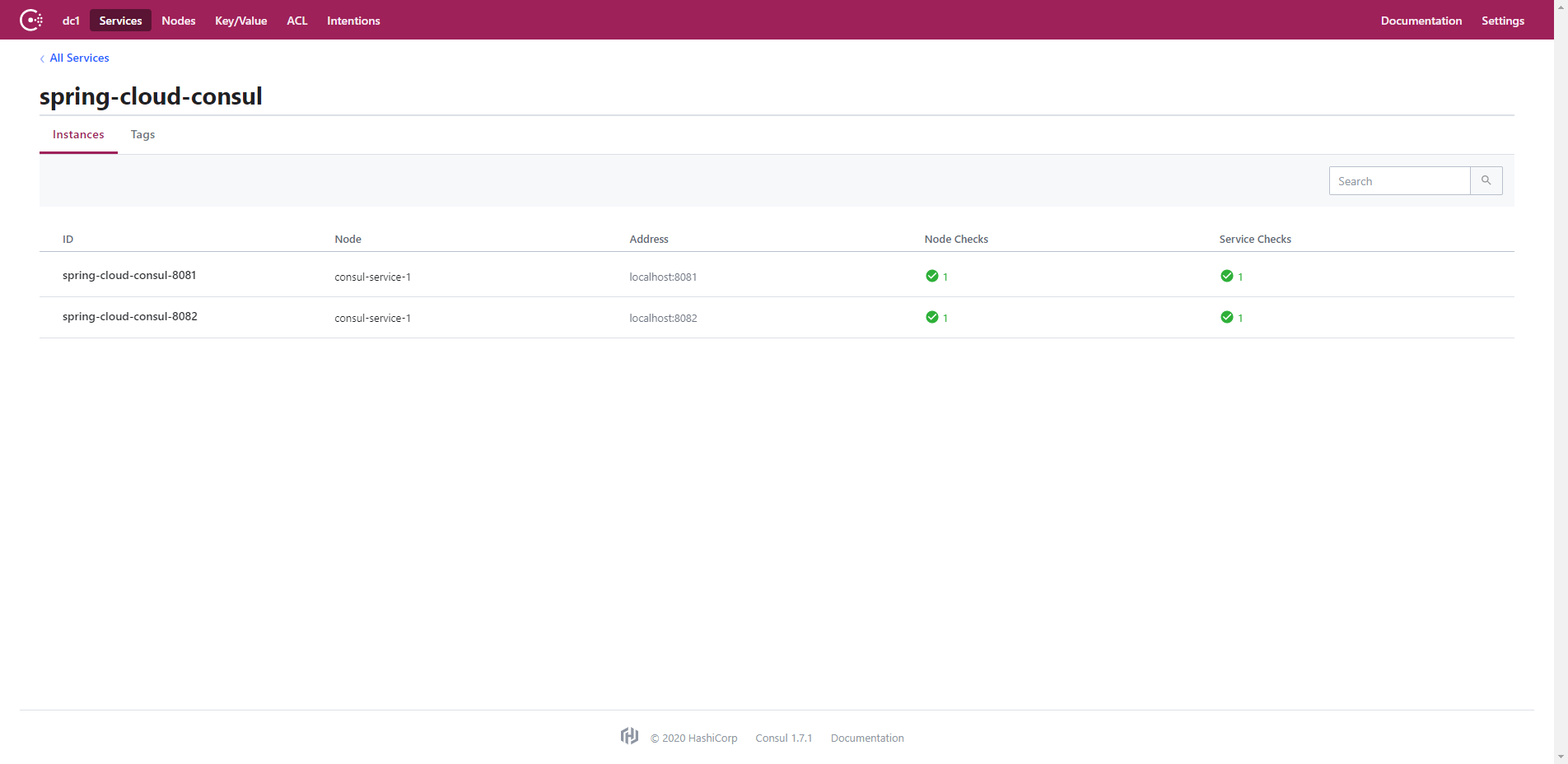Screen dimensions: 1568x764
Task: Click the spring-cloud-consul page heading
Action: (151, 96)
